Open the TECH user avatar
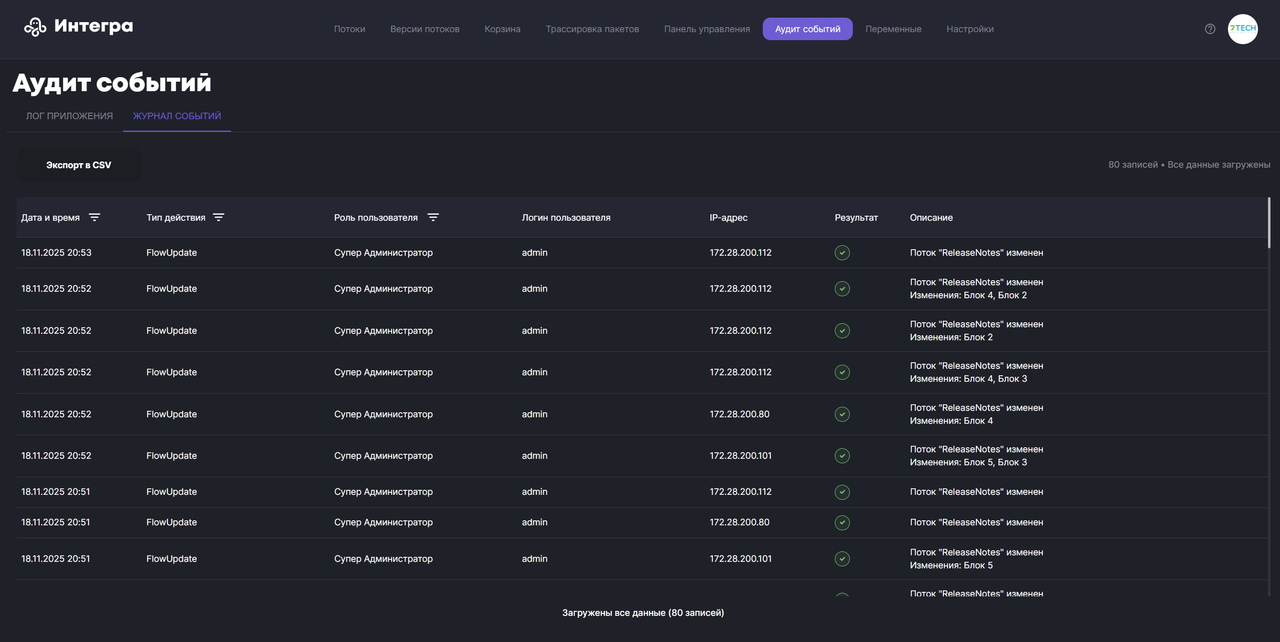The width and height of the screenshot is (1280, 642). coord(1243,29)
